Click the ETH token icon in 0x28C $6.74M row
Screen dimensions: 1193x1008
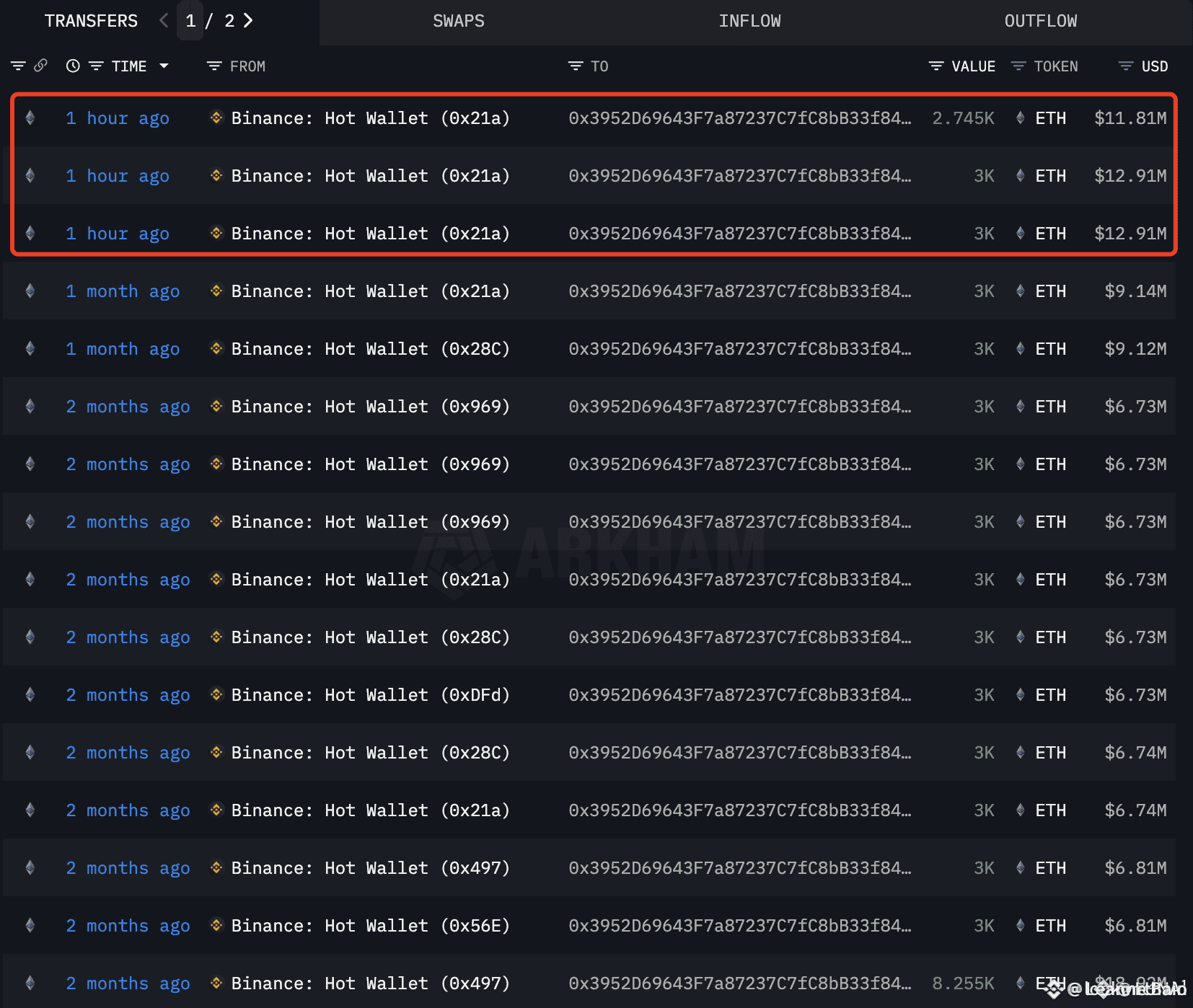tap(1020, 752)
